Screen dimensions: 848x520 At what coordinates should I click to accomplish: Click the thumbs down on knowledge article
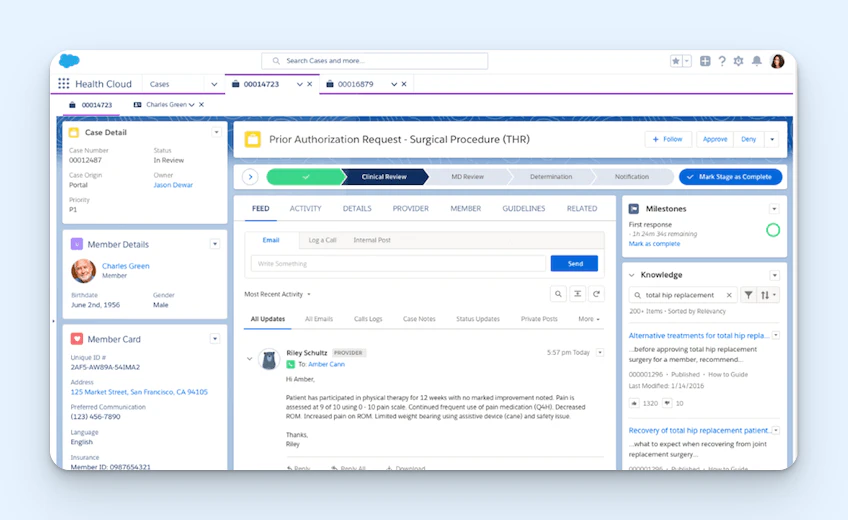(667, 403)
